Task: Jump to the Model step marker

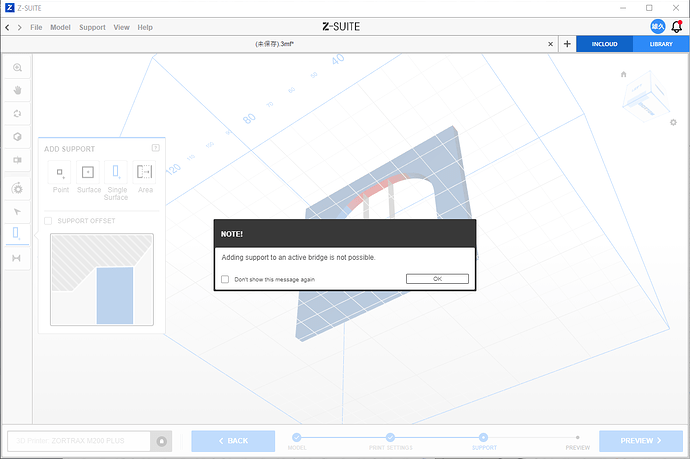Action: pyautogui.click(x=297, y=437)
